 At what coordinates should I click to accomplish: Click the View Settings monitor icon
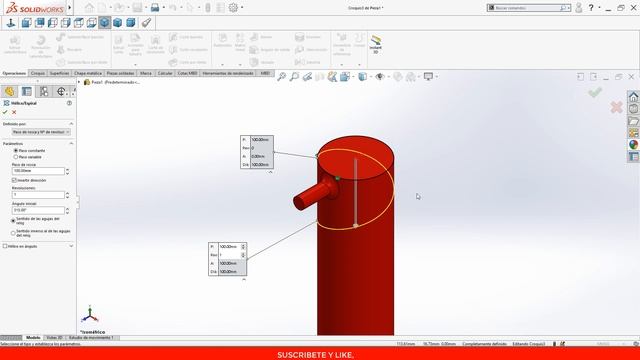[428, 76]
